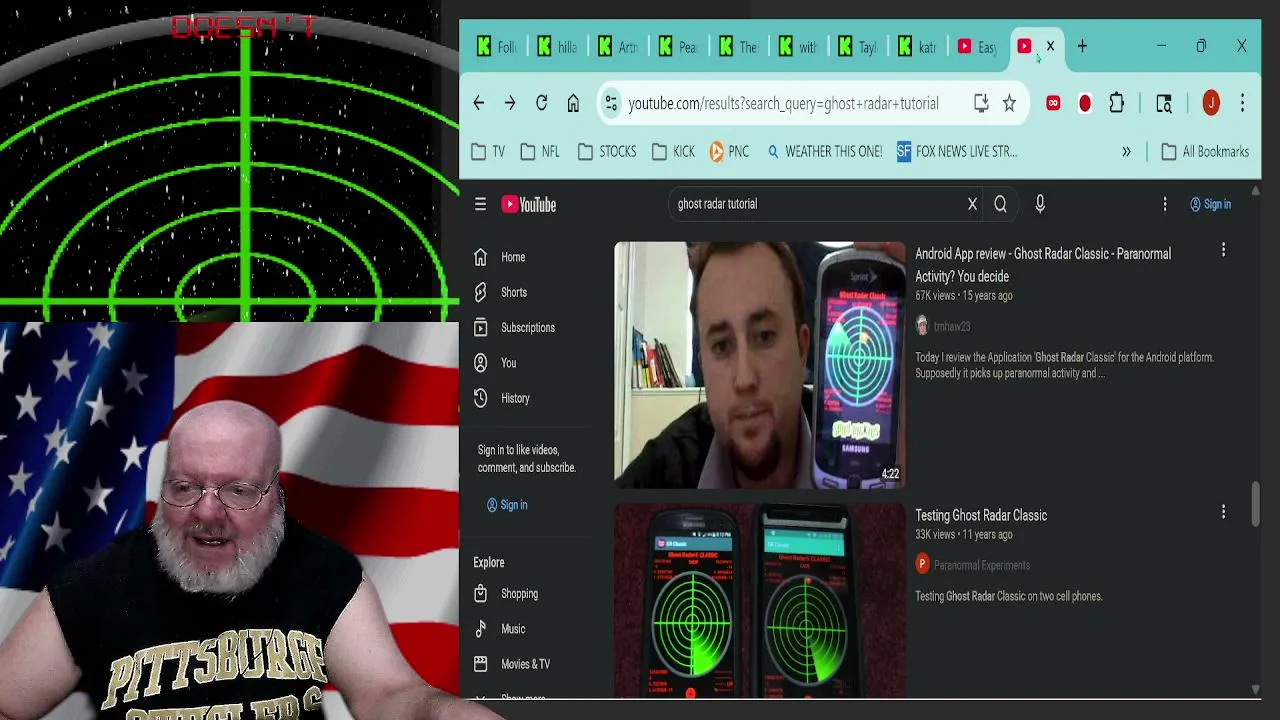This screenshot has width=1280, height=720.
Task: Open the Extensions puzzle menu
Action: pos(1117,103)
